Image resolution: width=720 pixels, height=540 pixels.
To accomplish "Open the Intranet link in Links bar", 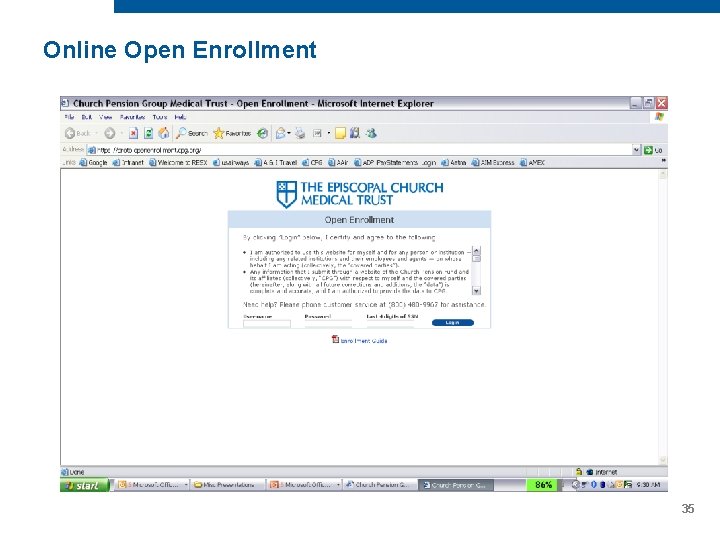I will 128,163.
